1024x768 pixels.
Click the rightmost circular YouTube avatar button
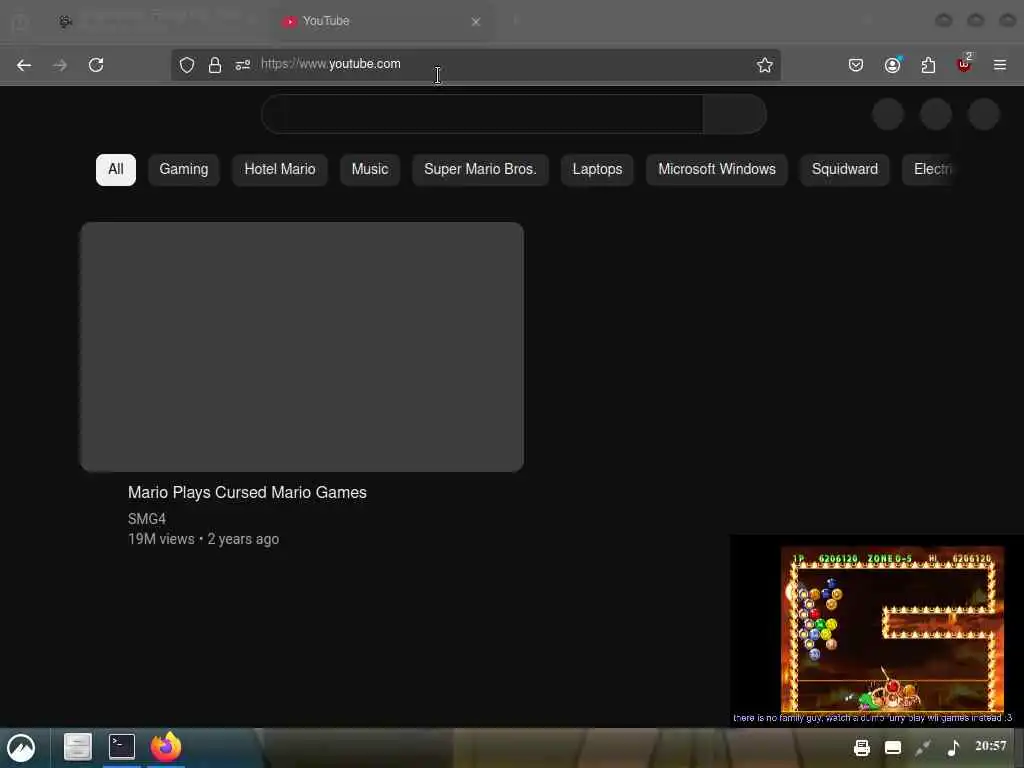984,114
